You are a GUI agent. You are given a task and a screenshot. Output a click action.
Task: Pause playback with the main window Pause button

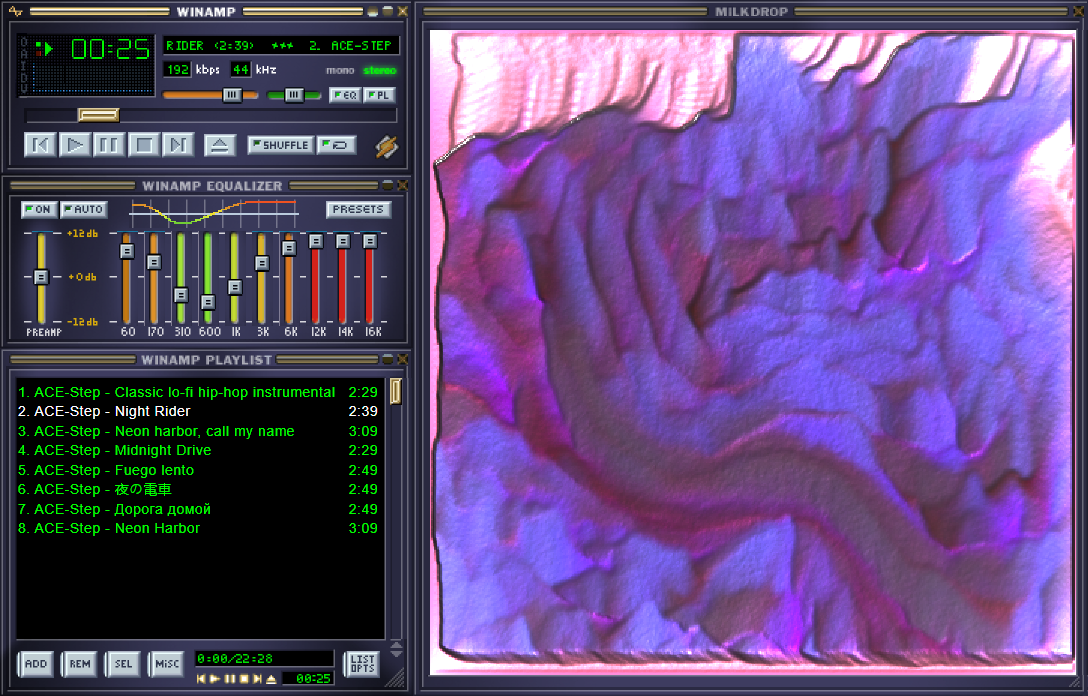[109, 145]
